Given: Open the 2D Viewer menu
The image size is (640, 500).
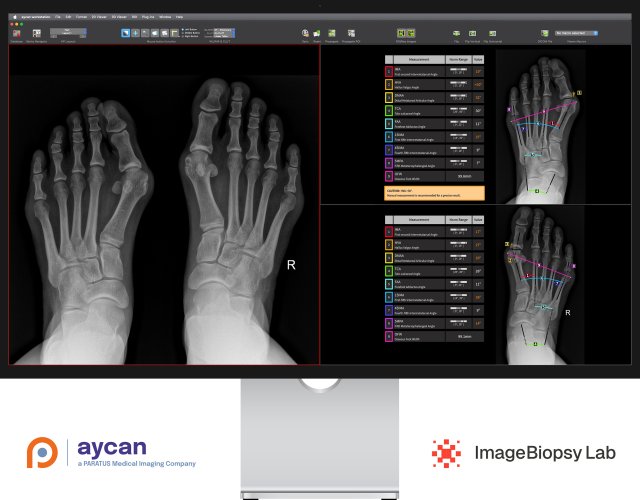Looking at the screenshot, I should pos(99,17).
